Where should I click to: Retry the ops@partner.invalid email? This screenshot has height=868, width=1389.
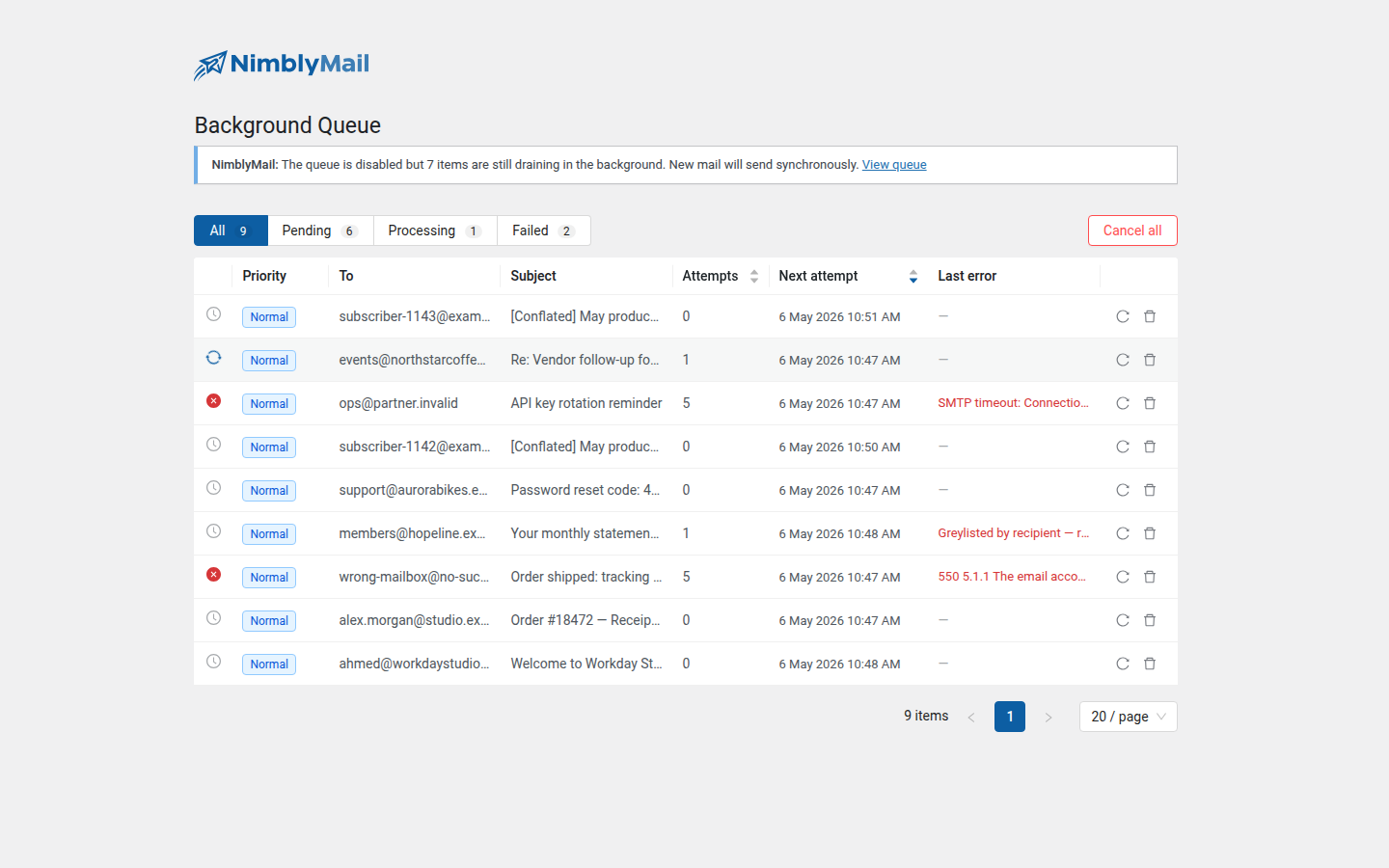[x=1123, y=403]
